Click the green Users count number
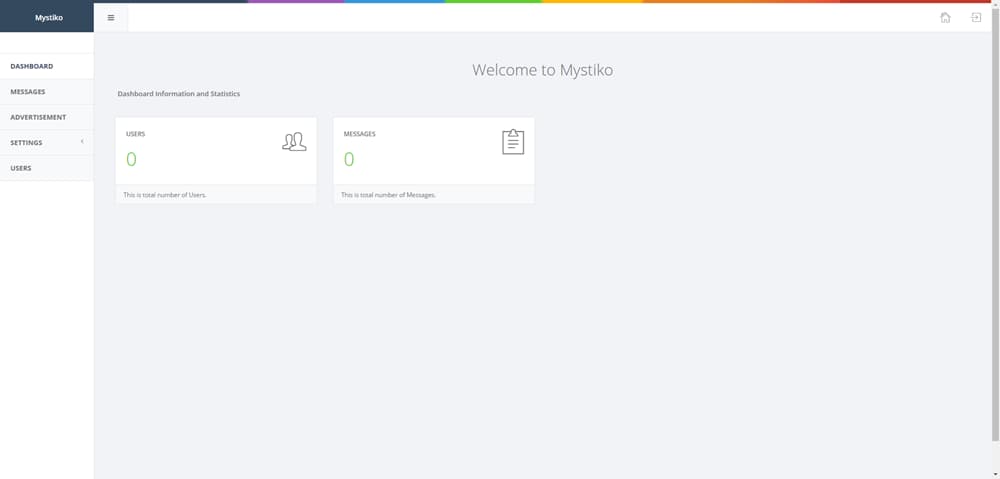Screen dimensions: 1000x479 (x=131, y=159)
